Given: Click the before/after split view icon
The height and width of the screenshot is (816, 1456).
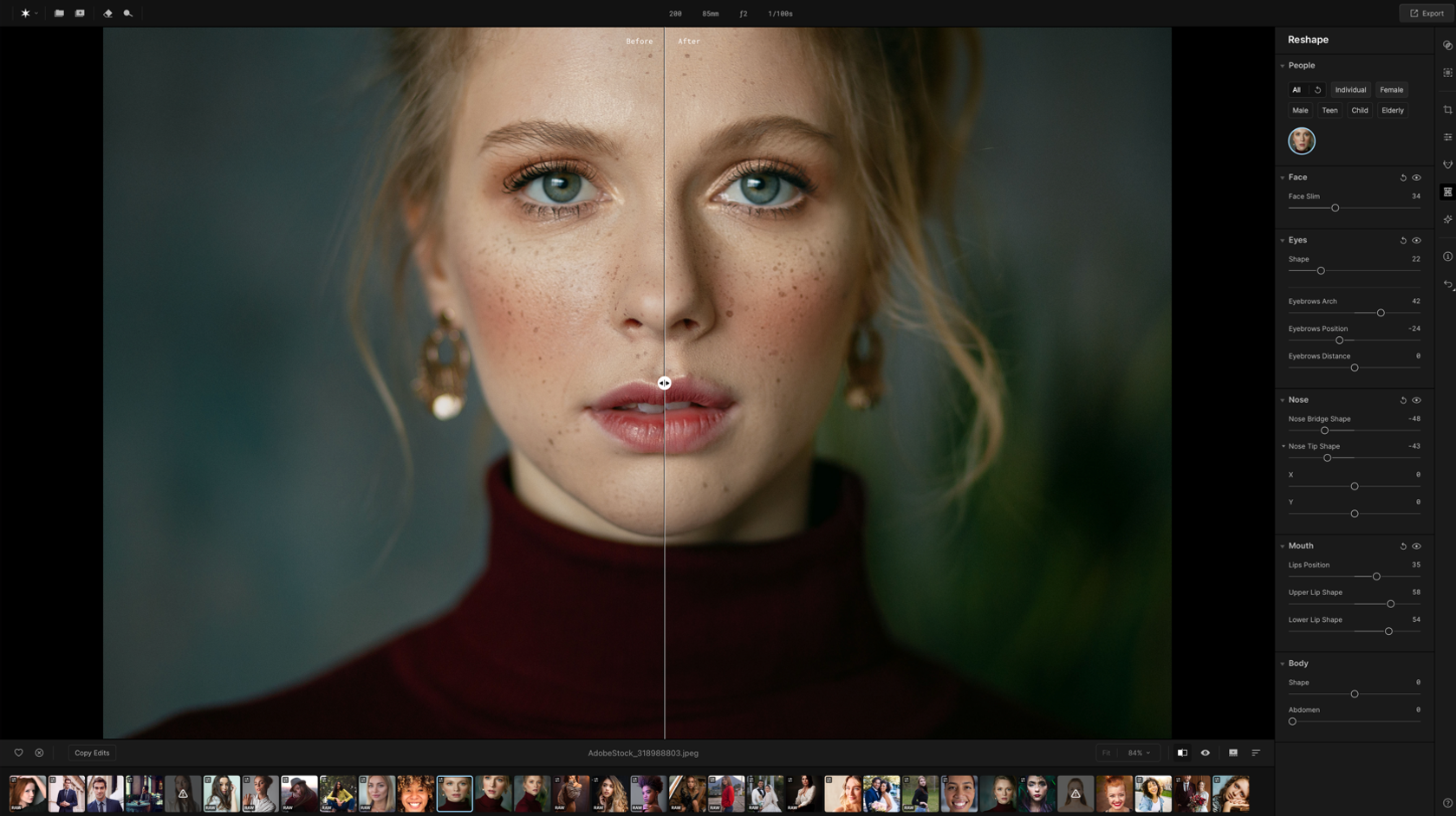Looking at the screenshot, I should [x=1182, y=753].
